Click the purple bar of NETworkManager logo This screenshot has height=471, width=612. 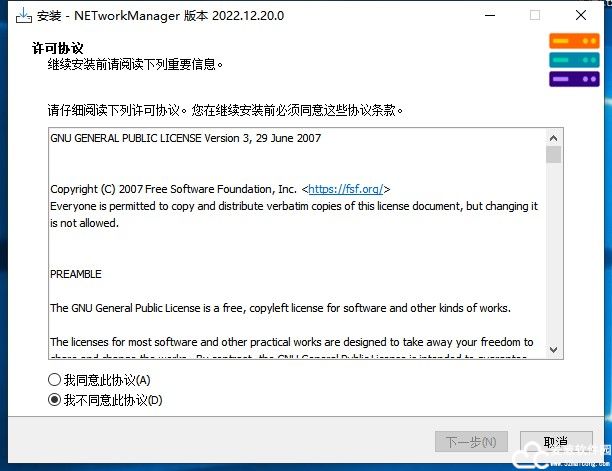[x=574, y=79]
